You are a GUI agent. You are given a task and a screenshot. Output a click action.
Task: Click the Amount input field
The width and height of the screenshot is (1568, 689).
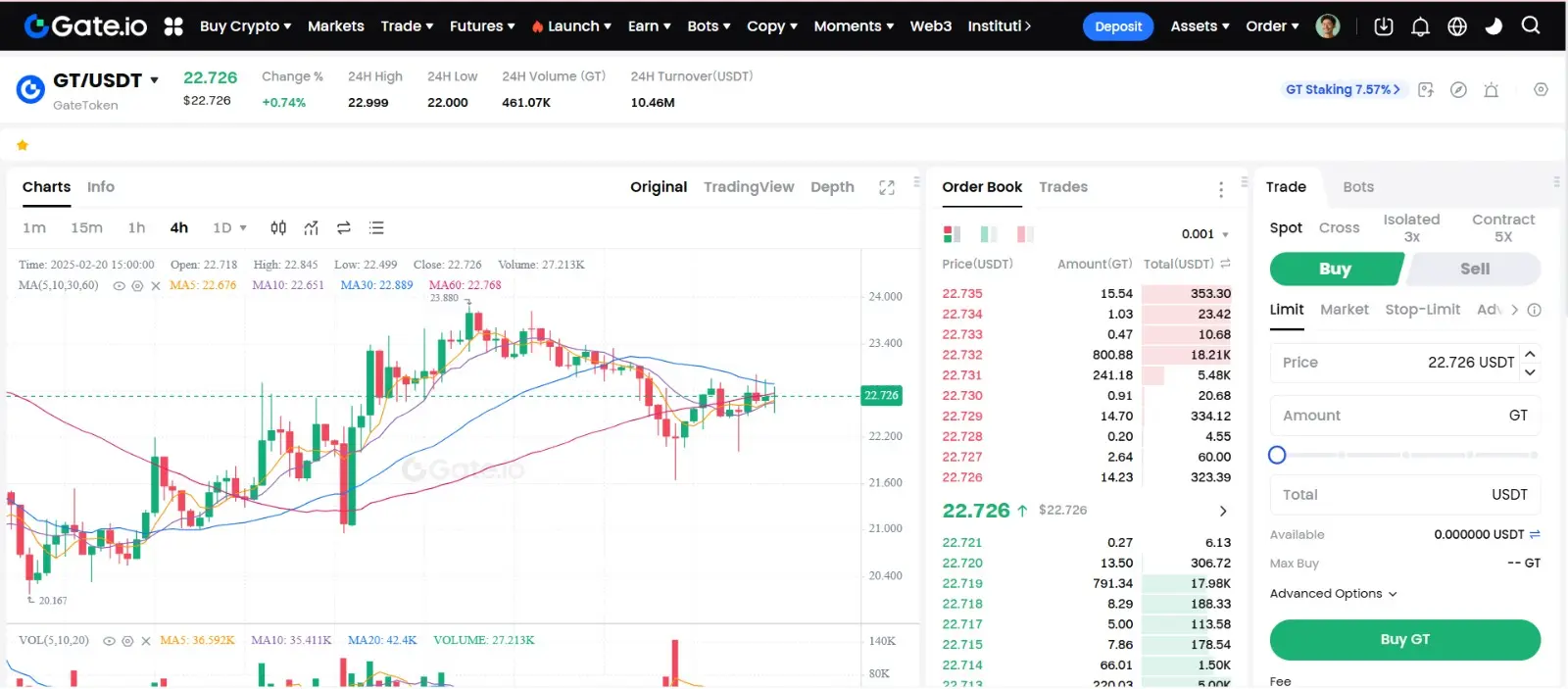[x=1405, y=416]
